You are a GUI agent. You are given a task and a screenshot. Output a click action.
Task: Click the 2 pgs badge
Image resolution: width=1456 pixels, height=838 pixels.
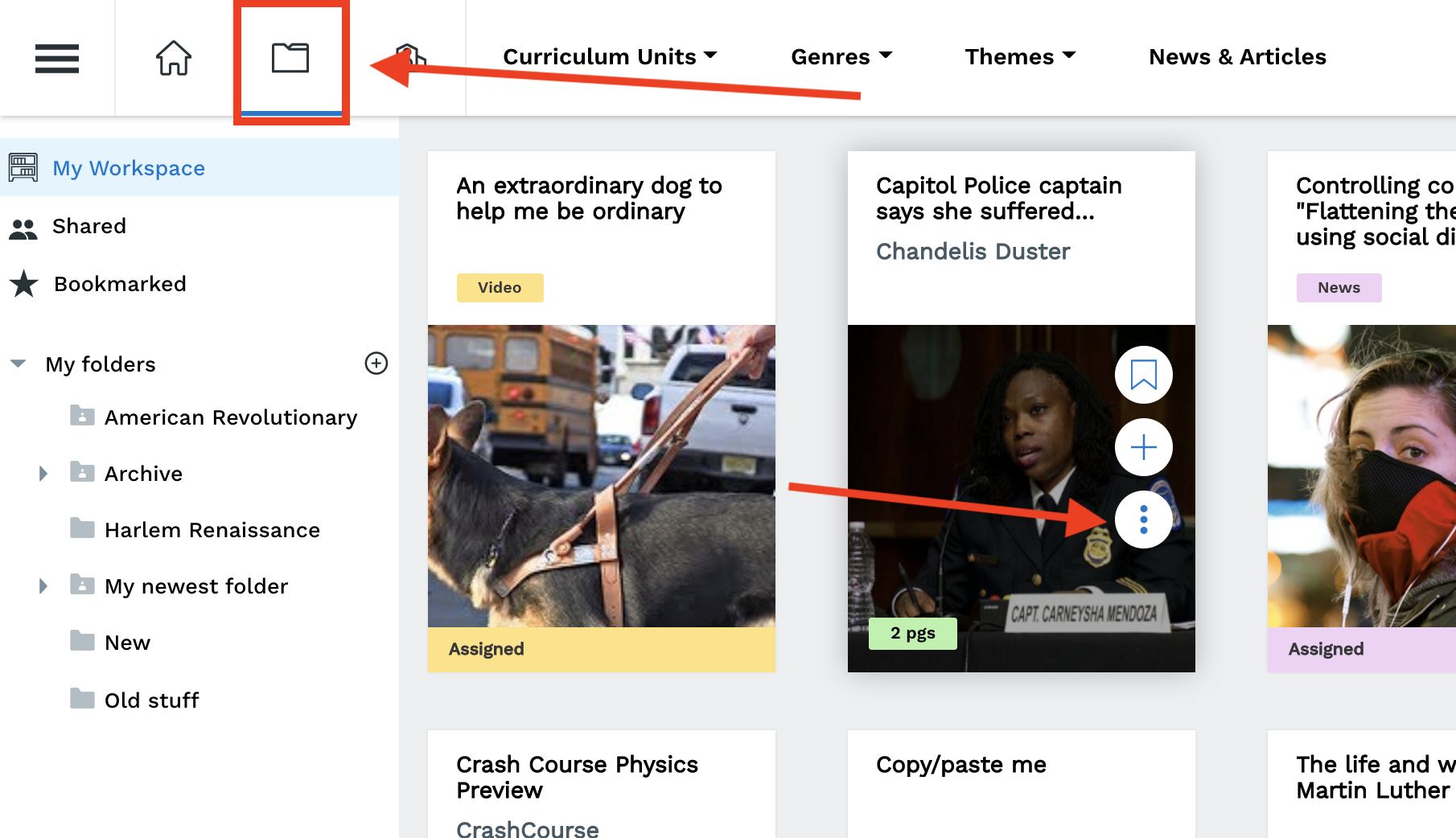(912, 633)
